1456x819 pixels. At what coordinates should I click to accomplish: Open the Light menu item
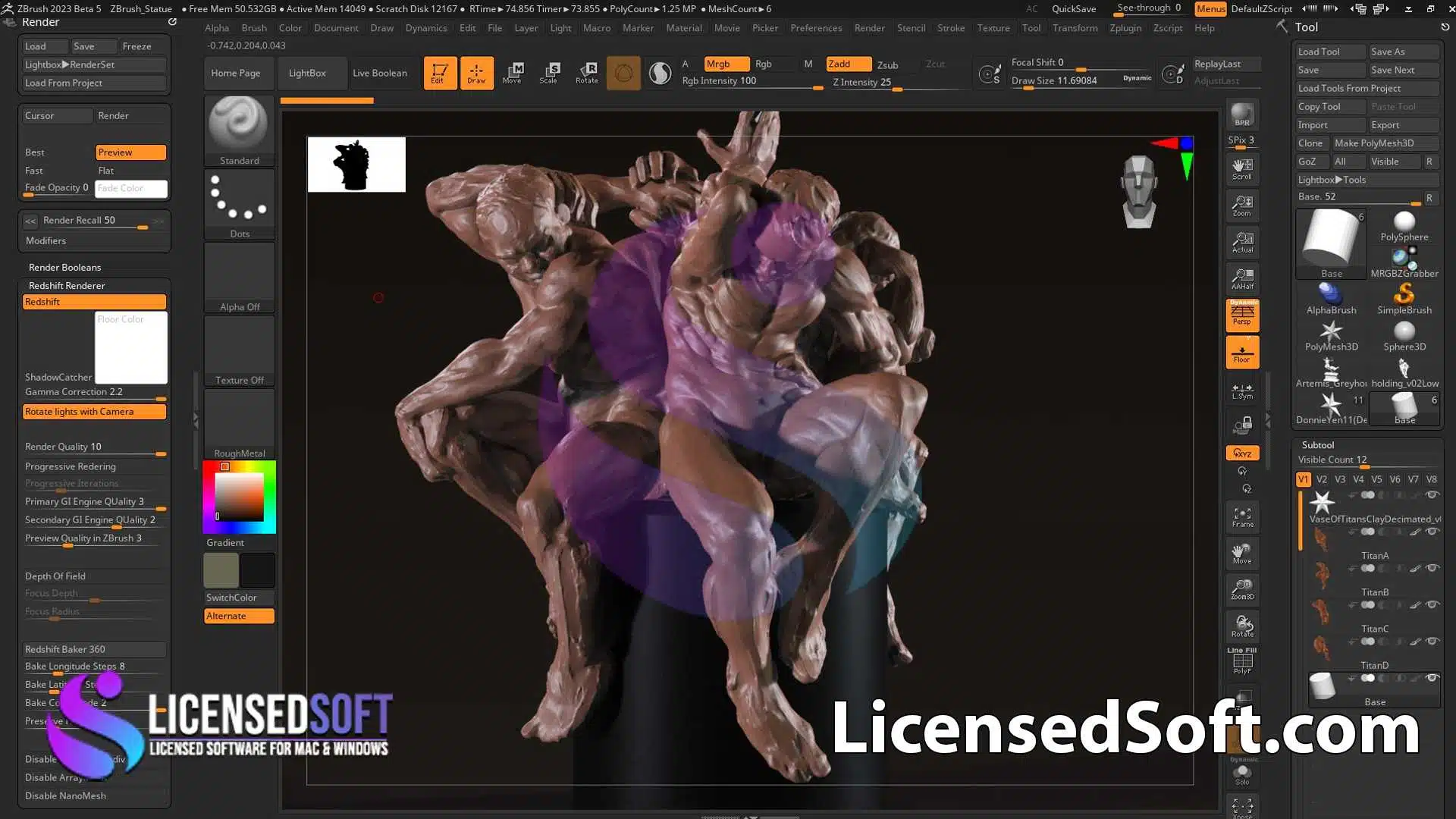click(x=560, y=27)
